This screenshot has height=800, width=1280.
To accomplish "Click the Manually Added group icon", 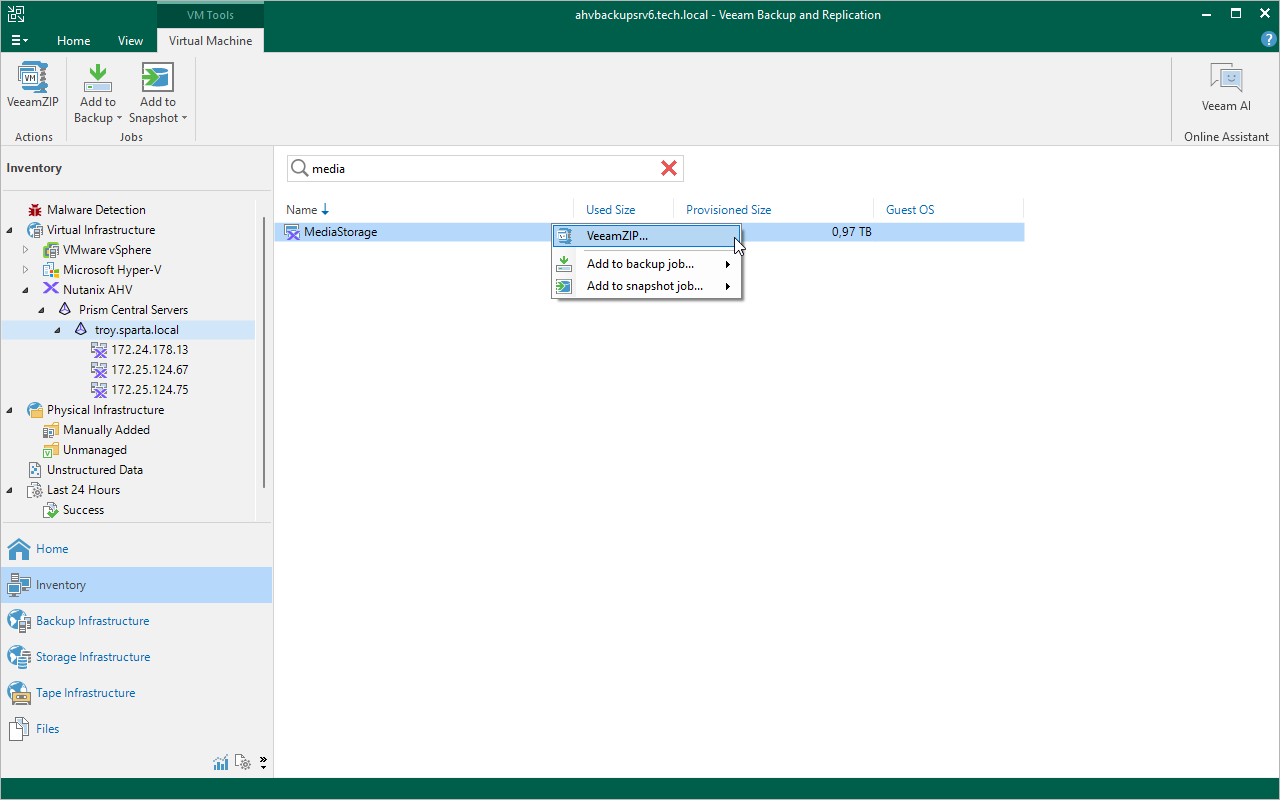I will click(x=51, y=430).
